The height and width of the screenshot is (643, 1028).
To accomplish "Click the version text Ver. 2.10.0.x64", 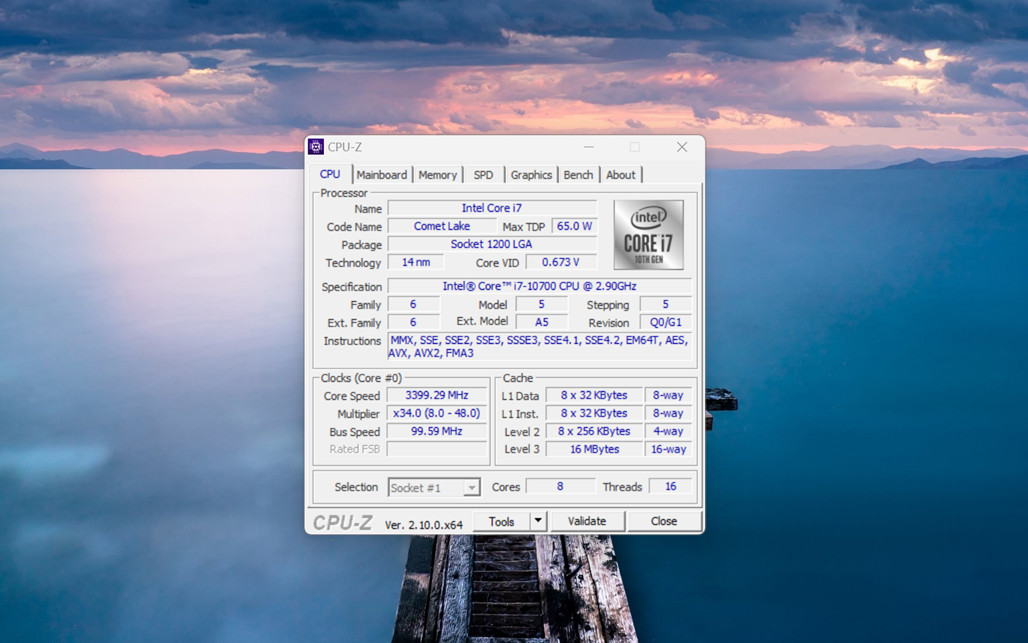I will 424,524.
